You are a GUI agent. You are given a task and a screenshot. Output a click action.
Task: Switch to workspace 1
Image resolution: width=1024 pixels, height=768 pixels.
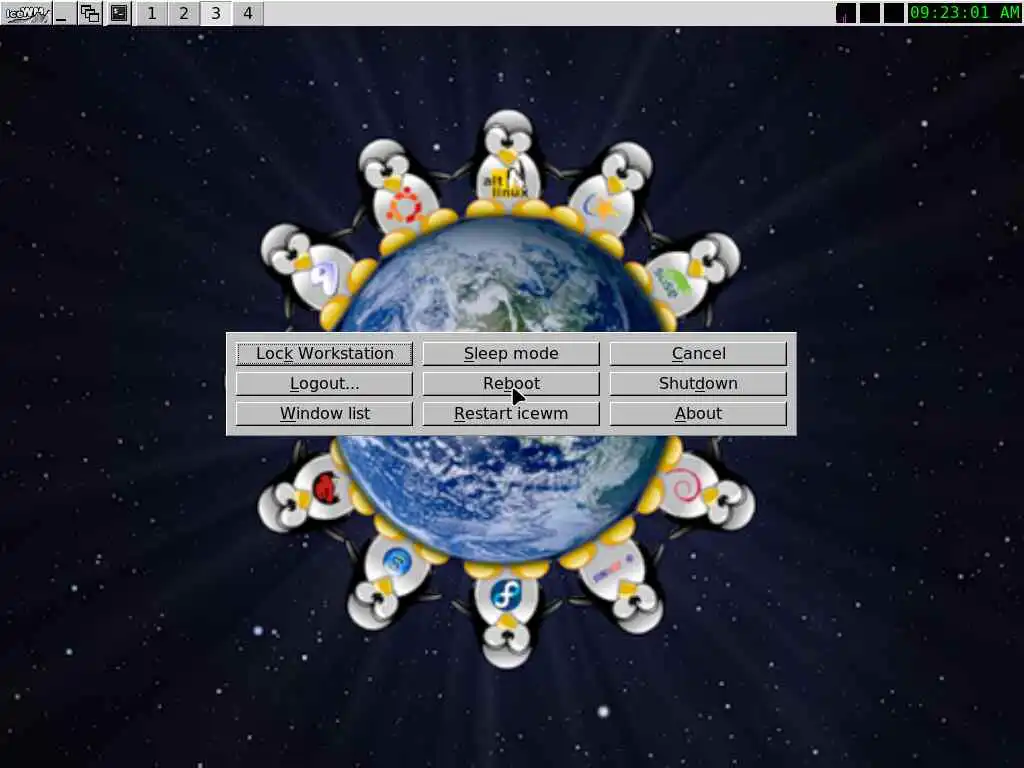[152, 13]
